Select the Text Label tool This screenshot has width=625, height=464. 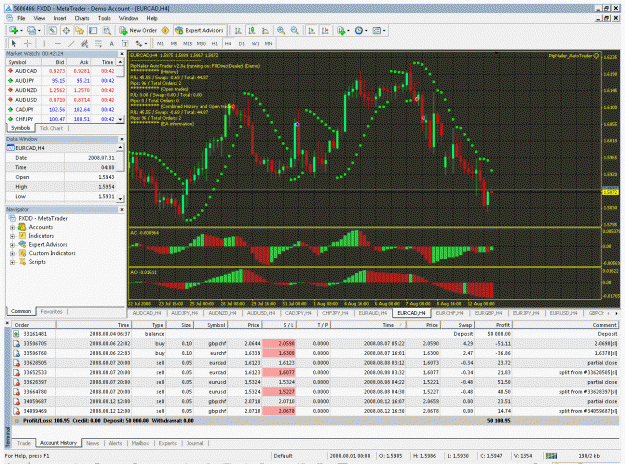click(125, 43)
